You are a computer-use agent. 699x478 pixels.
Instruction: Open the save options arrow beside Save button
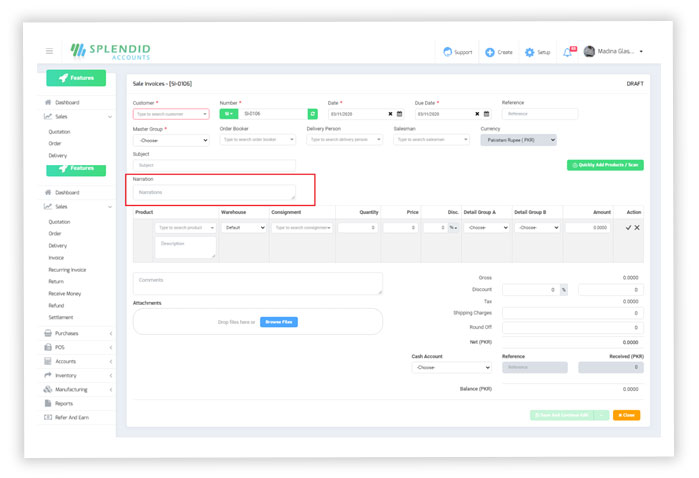(601, 415)
